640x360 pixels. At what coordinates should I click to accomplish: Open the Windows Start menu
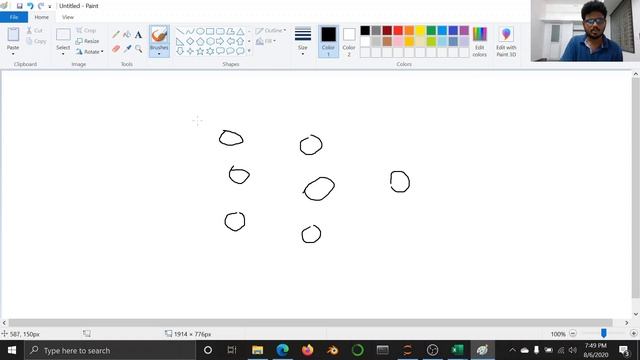click(12, 350)
